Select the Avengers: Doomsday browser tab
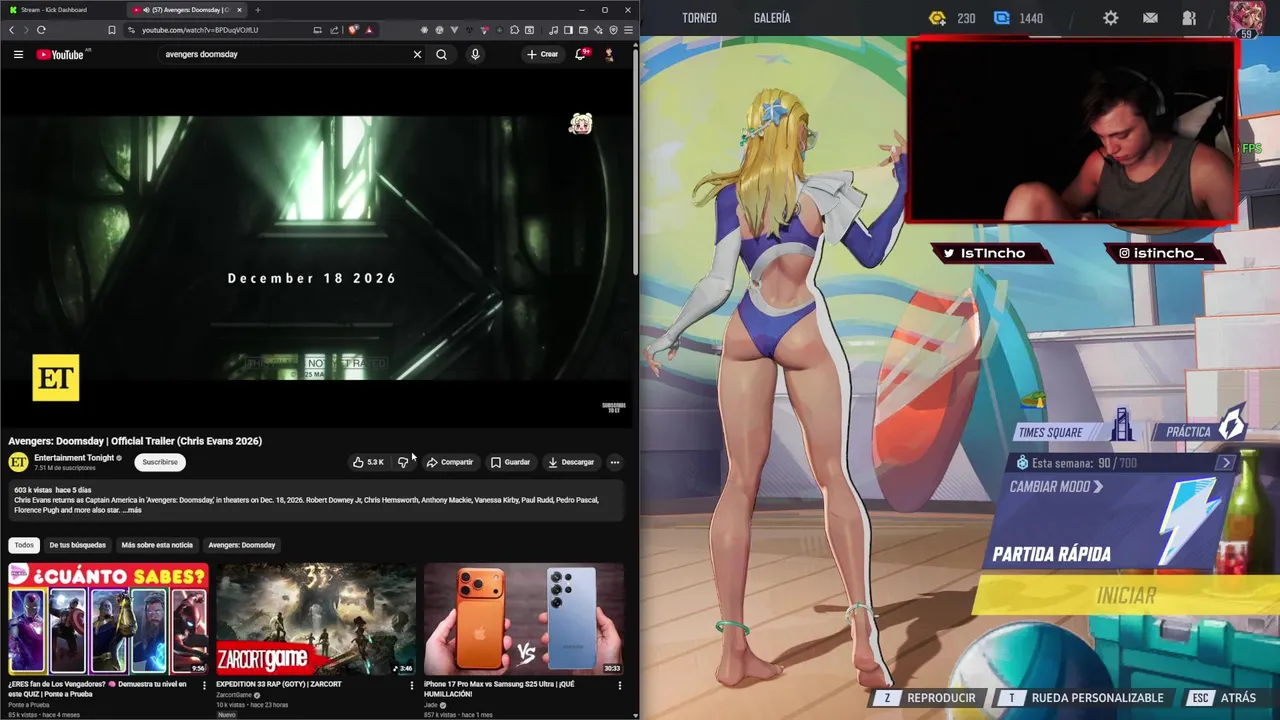The image size is (1280, 720). pos(188,10)
